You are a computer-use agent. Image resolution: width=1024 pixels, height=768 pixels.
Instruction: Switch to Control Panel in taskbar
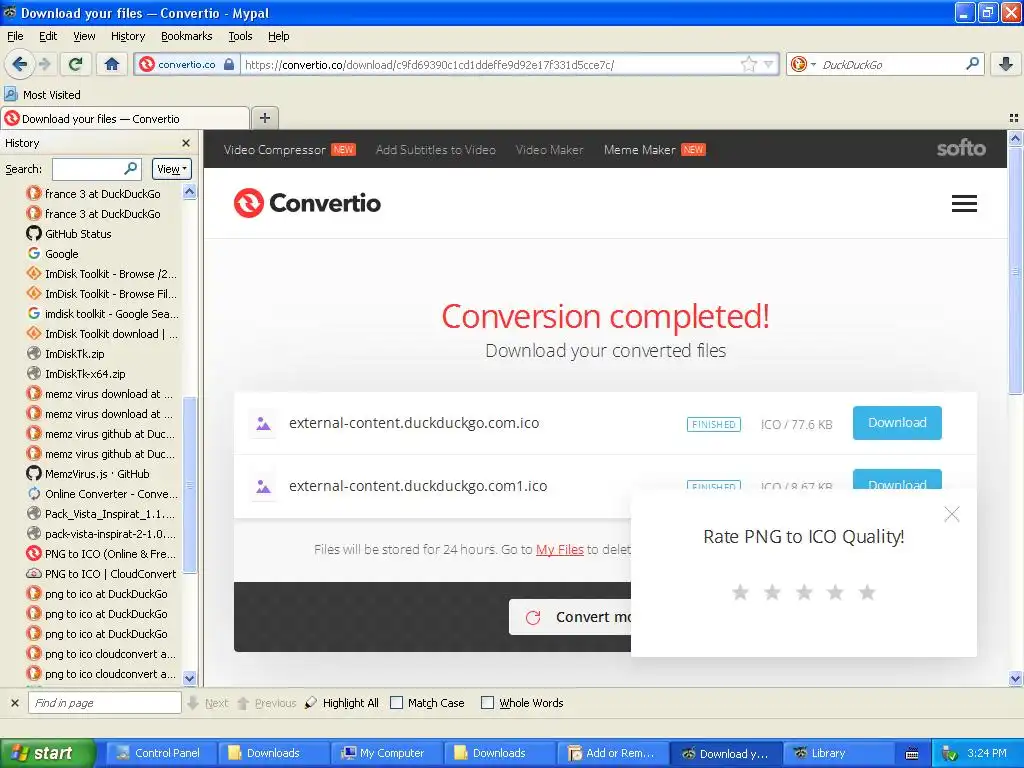159,753
